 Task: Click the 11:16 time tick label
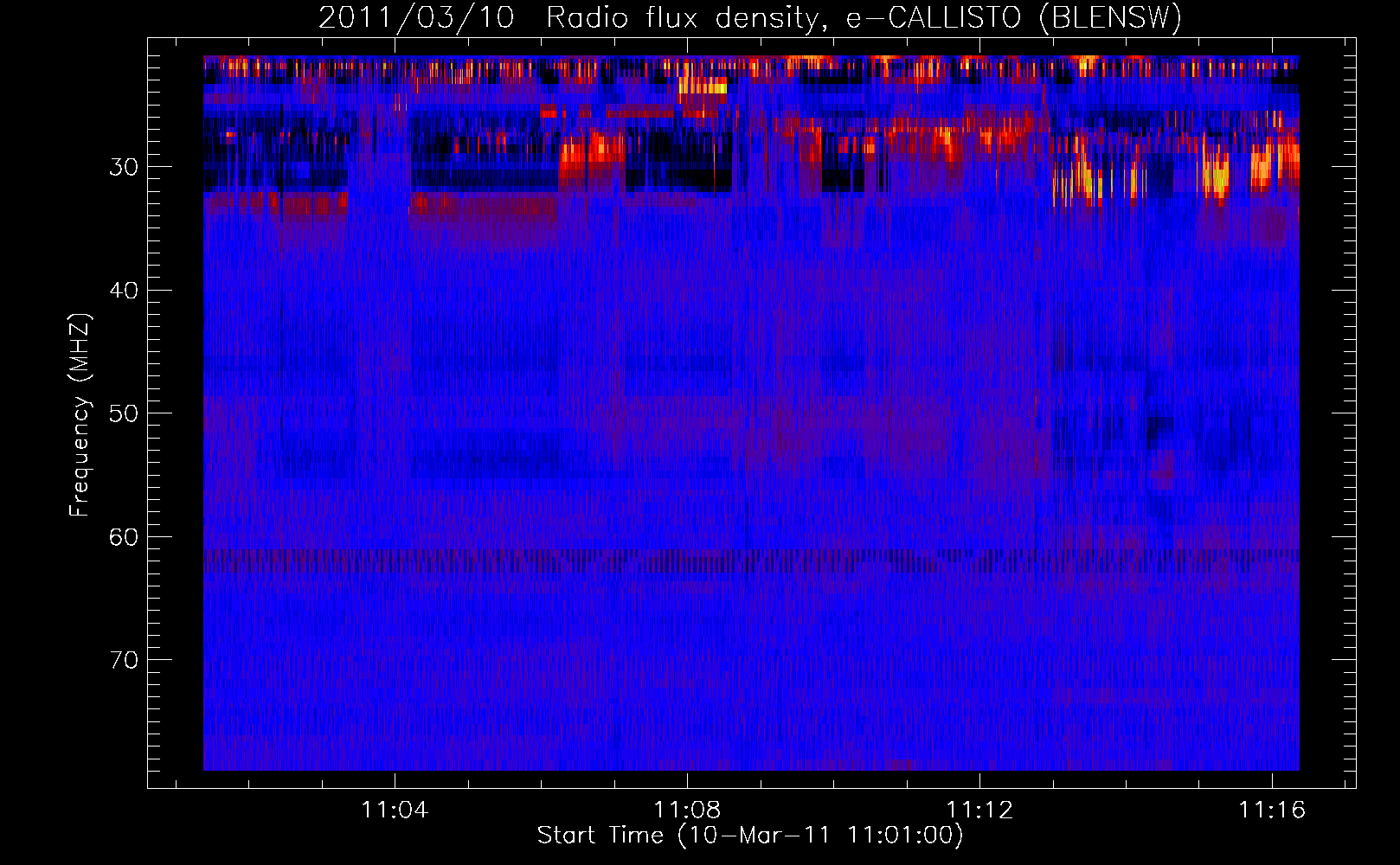pos(1272,811)
